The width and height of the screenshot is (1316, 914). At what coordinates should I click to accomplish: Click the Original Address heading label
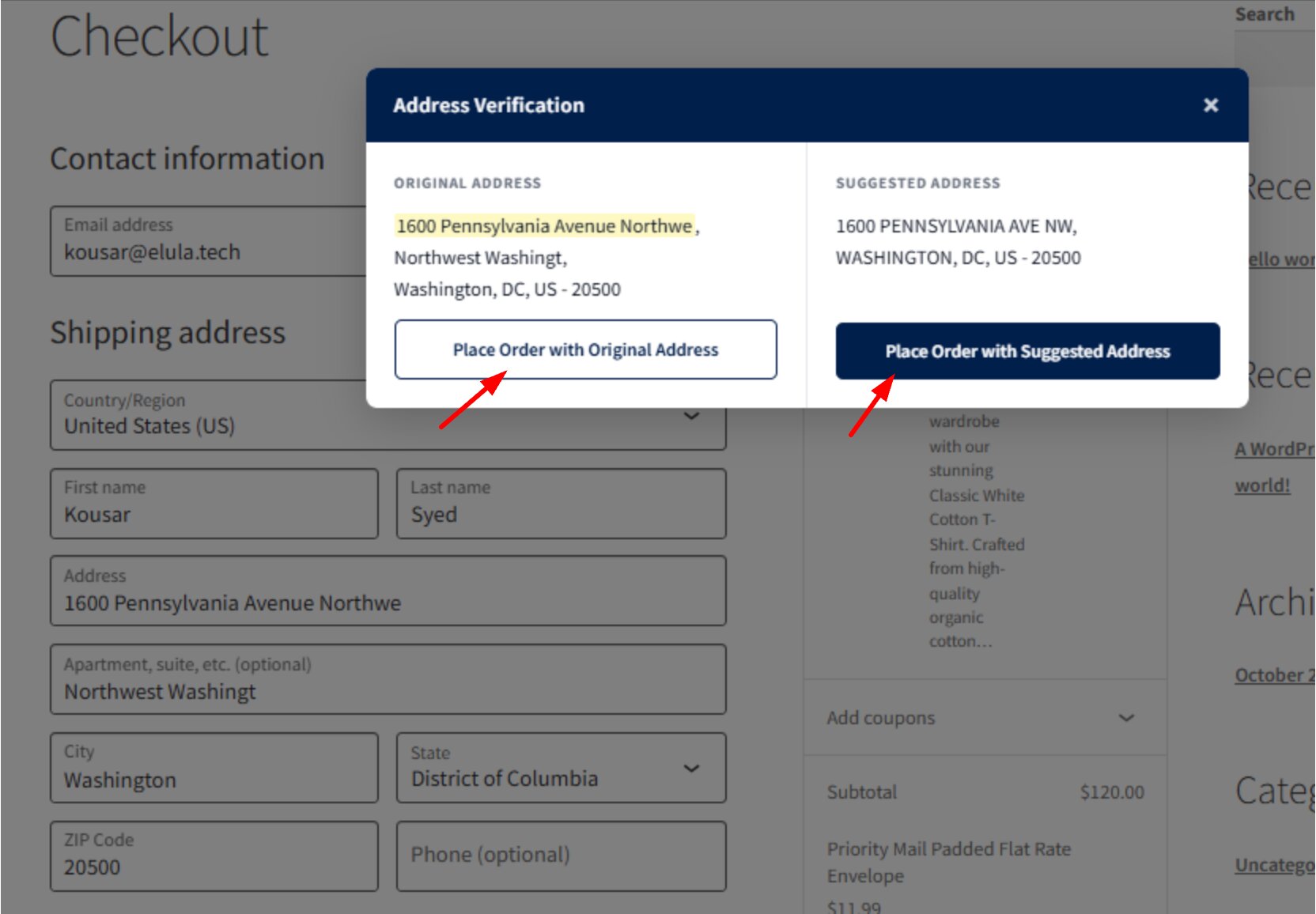467,183
